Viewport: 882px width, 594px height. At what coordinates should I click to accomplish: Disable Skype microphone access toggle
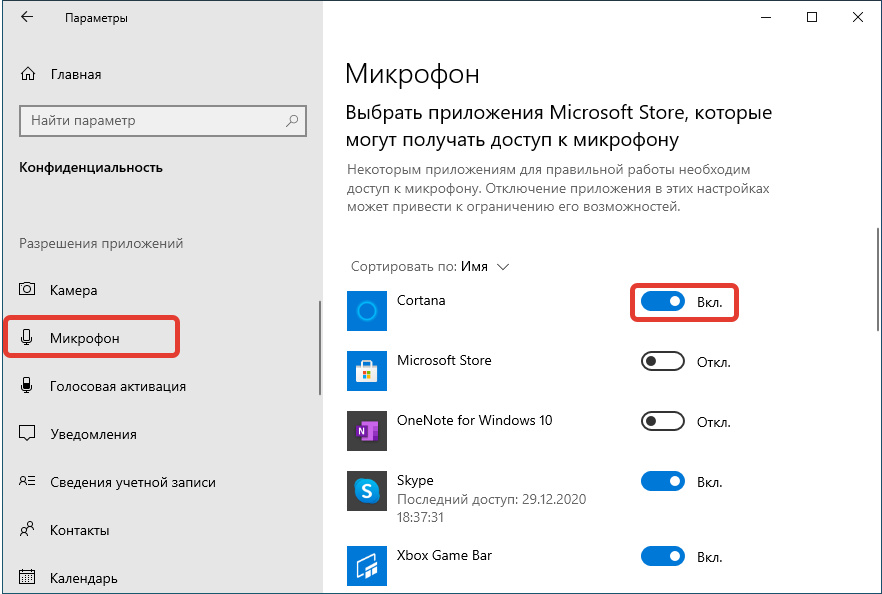click(x=662, y=482)
